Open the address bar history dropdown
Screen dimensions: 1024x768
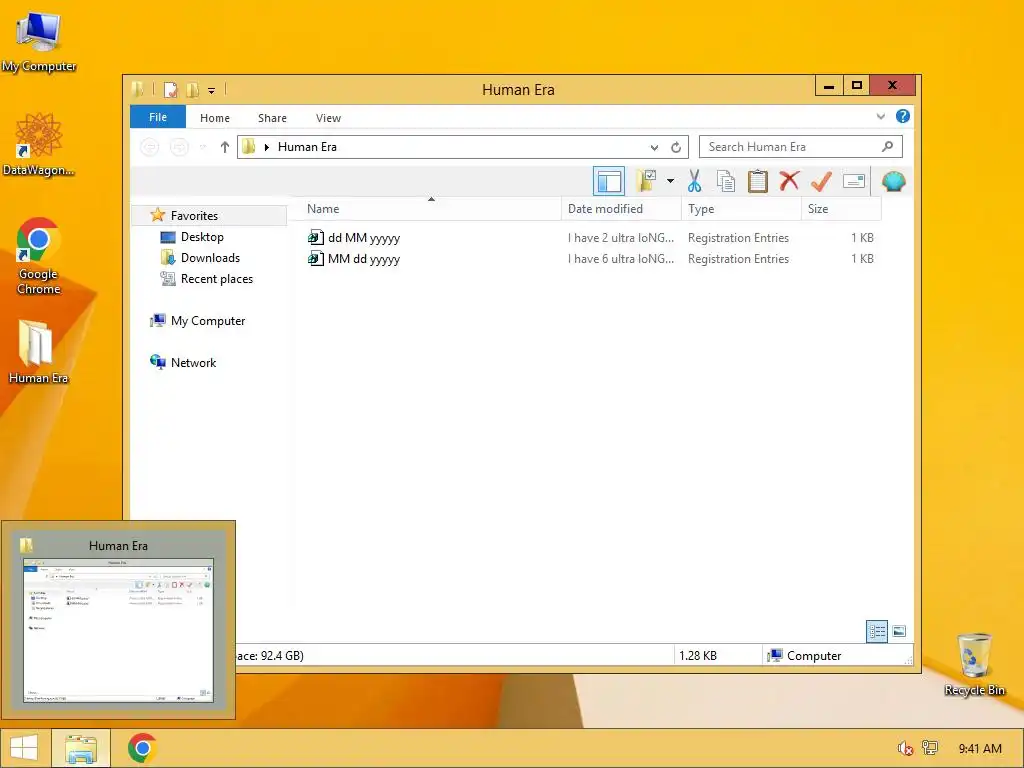point(654,148)
